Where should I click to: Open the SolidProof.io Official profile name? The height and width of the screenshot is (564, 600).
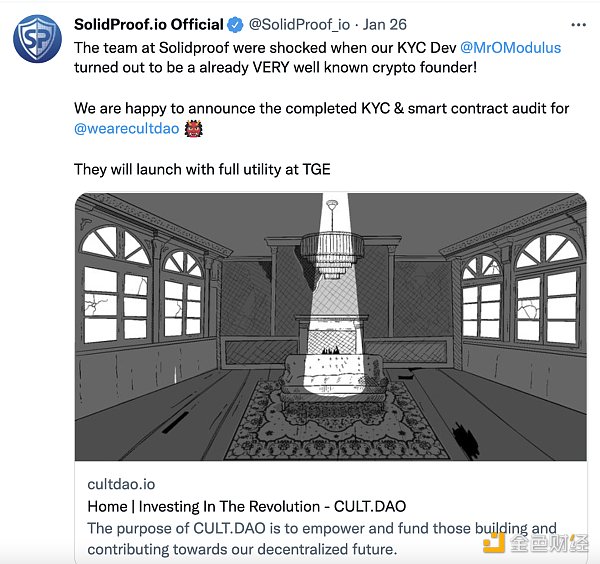pyautogui.click(x=148, y=24)
